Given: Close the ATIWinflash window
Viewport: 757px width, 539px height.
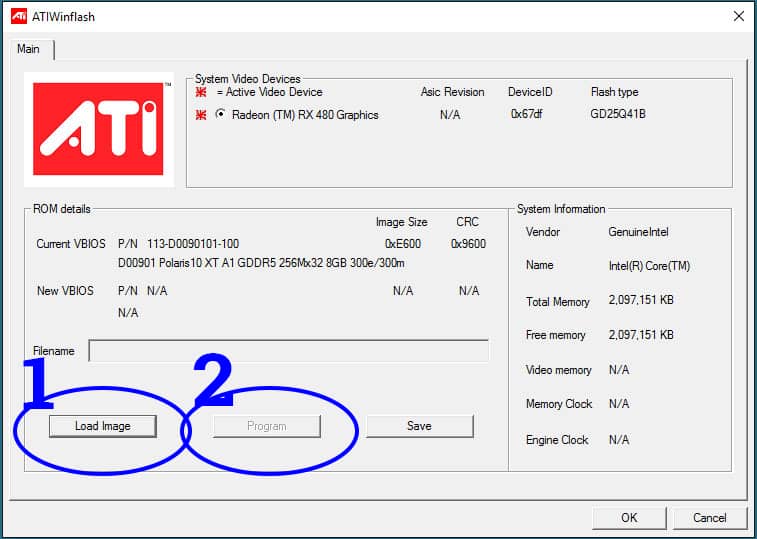Looking at the screenshot, I should [739, 16].
